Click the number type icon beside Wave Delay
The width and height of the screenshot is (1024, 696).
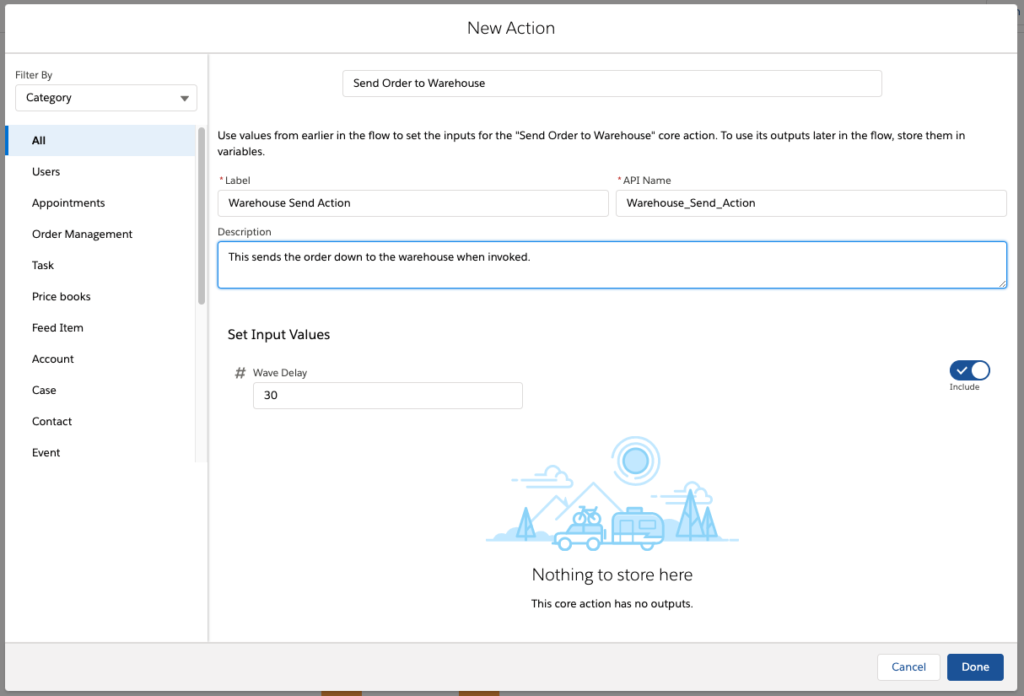point(240,372)
